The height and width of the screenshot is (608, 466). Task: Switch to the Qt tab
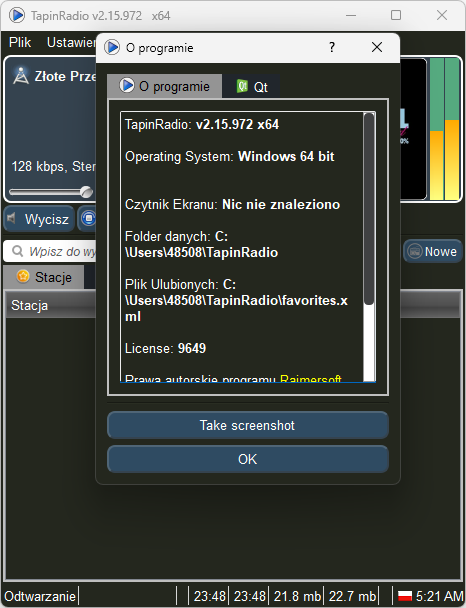(251, 86)
